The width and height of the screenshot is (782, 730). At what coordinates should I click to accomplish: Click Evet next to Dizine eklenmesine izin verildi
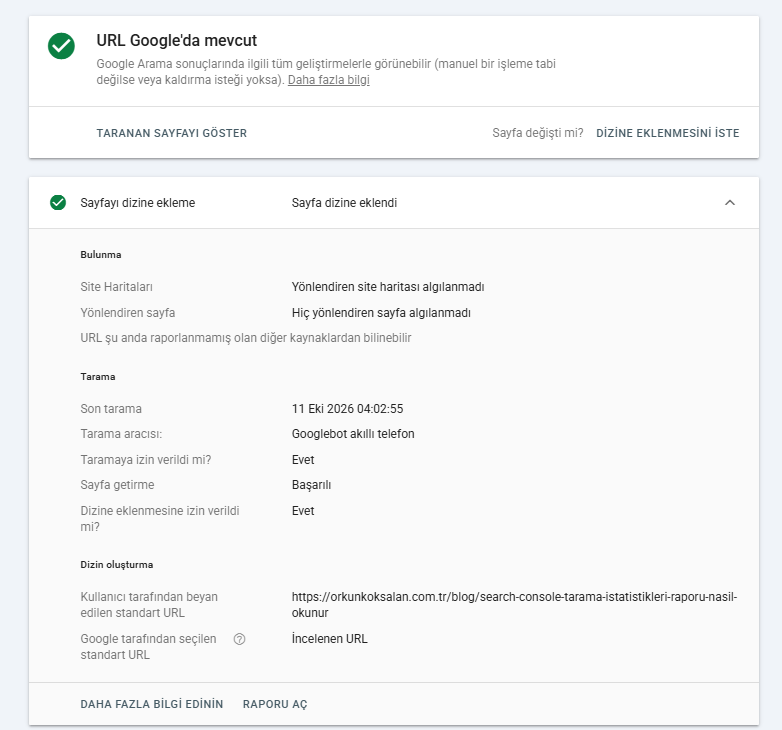(303, 511)
